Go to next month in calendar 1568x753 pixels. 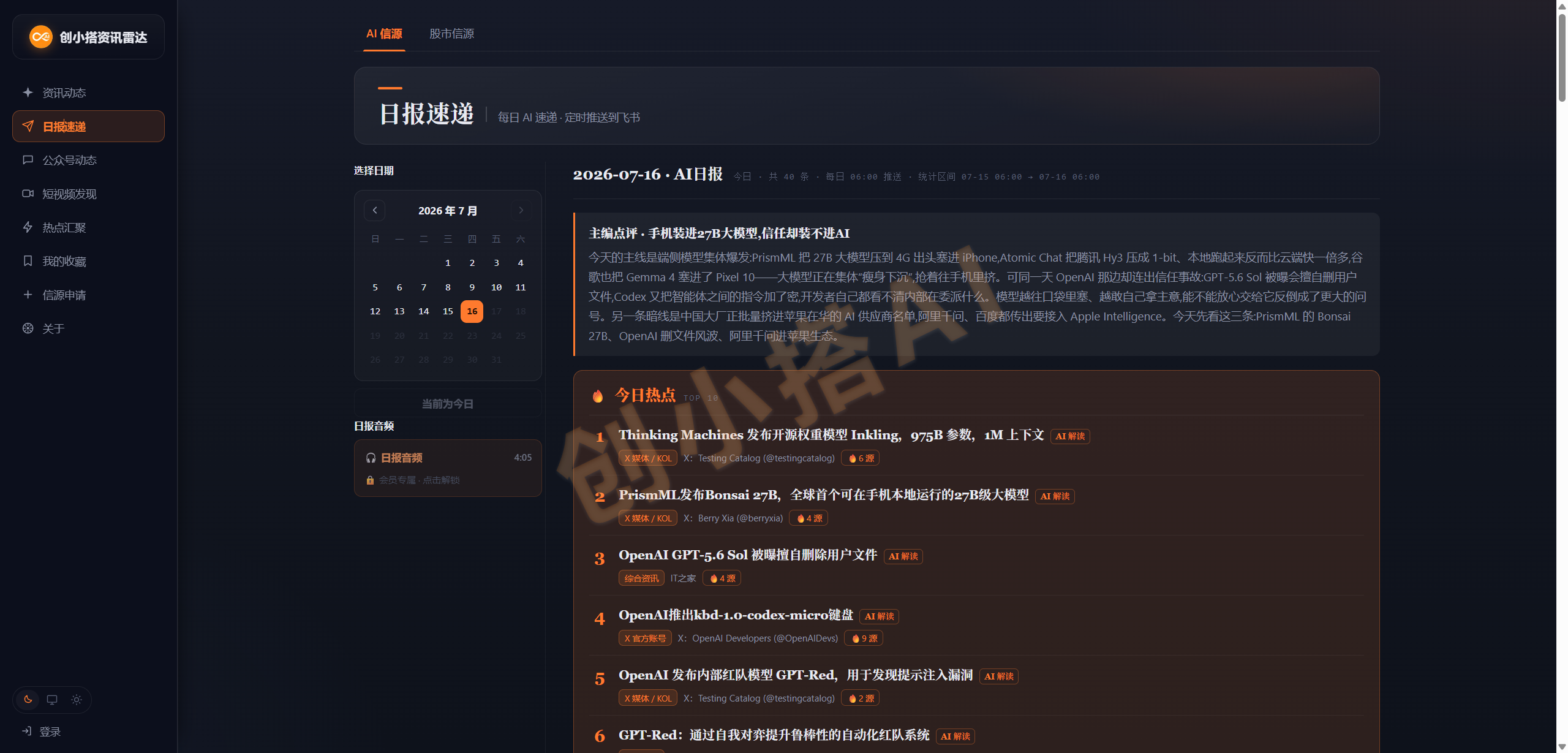(x=521, y=210)
